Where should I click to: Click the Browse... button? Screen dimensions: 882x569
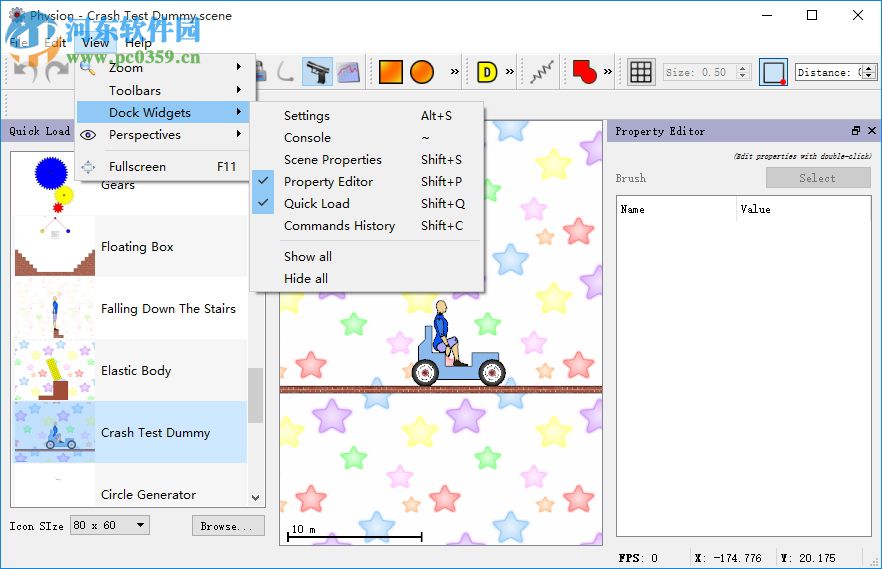point(228,526)
